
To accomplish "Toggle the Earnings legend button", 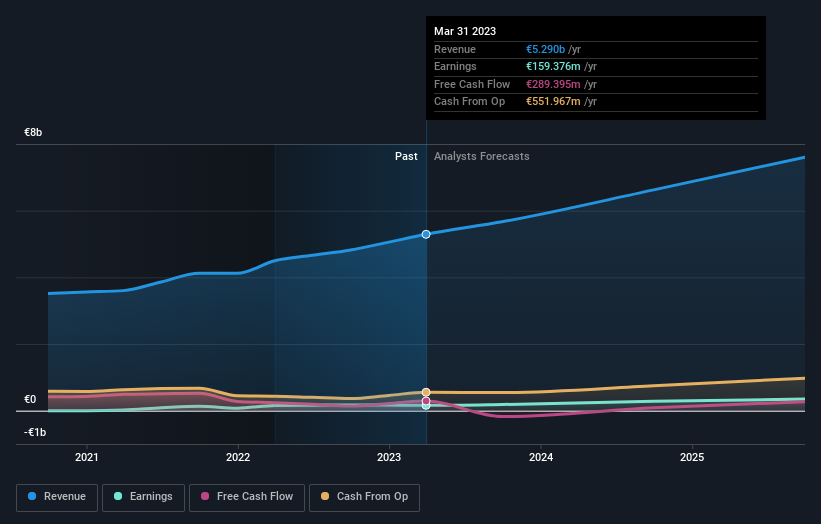I will tap(143, 497).
